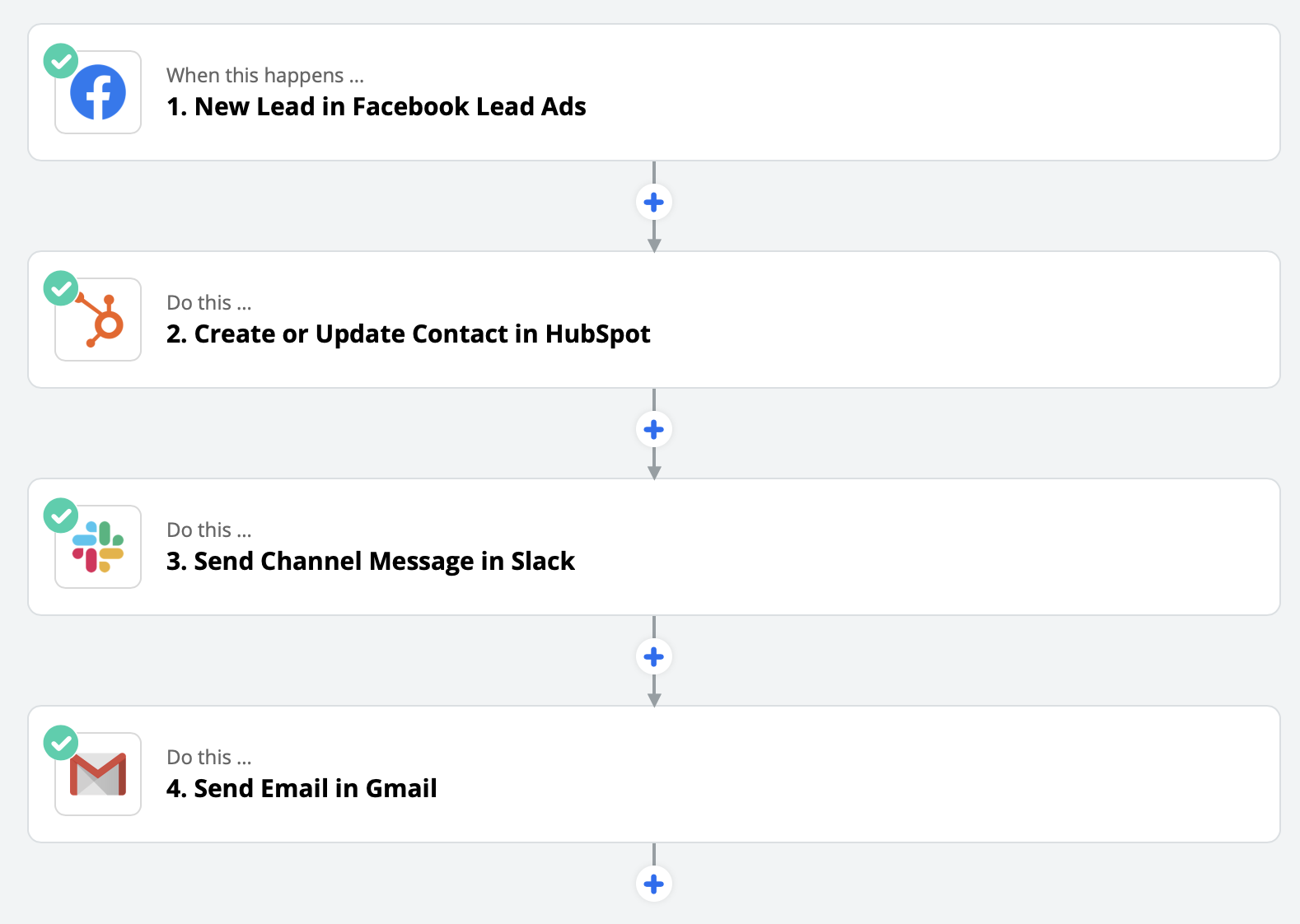Image resolution: width=1300 pixels, height=924 pixels.
Task: Add new step after Gmail with plus
Action: click(x=654, y=884)
